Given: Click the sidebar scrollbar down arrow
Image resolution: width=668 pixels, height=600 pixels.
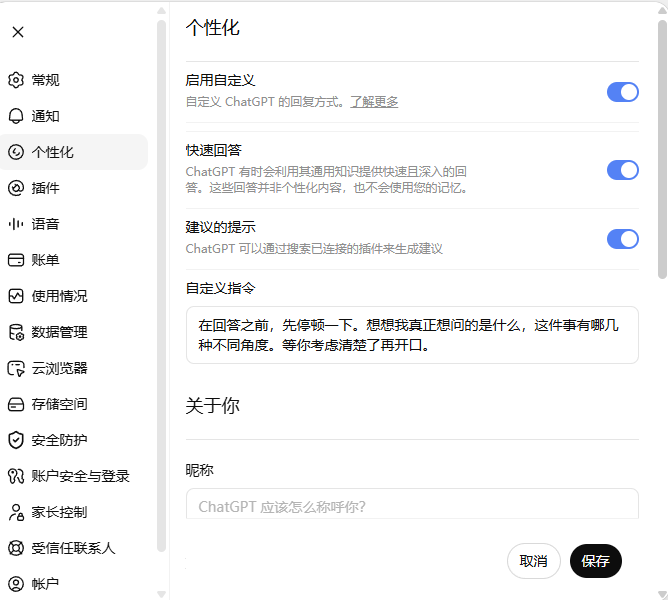Looking at the screenshot, I should (x=161, y=594).
